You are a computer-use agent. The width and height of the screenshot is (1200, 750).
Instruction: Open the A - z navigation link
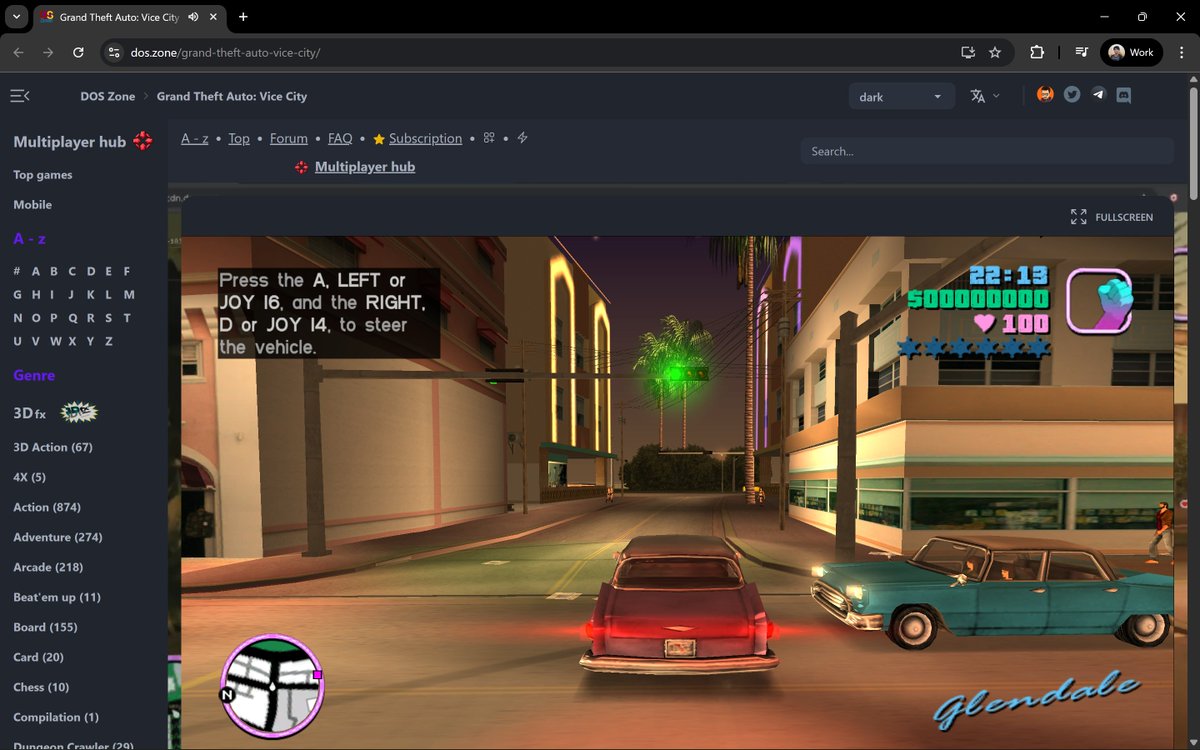pos(195,138)
